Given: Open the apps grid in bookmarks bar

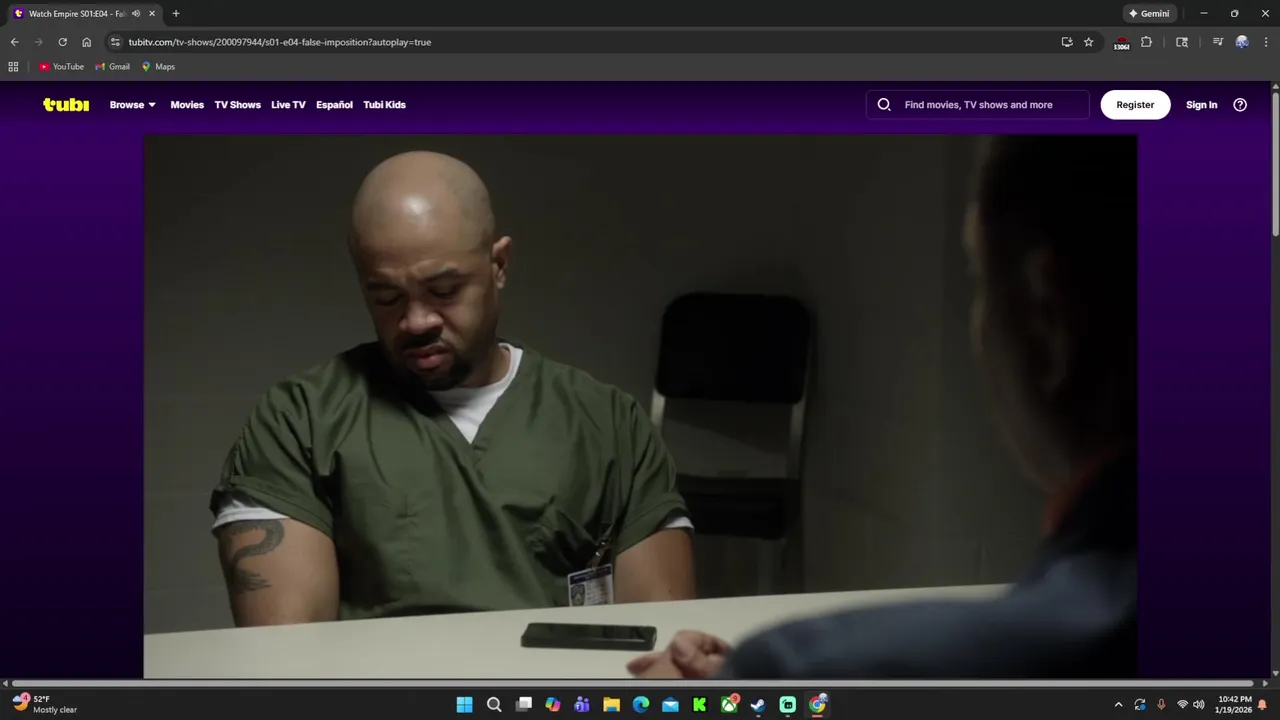Looking at the screenshot, I should pyautogui.click(x=13, y=67).
